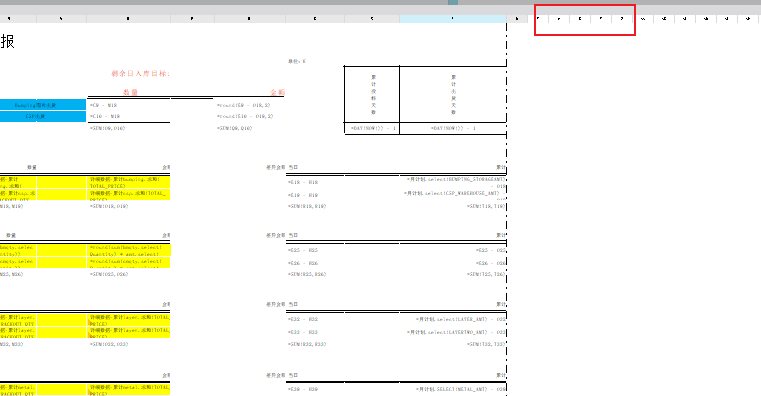Click the cell containing =C10 - M19
The width and height of the screenshot is (761, 396).
(x=129, y=116)
